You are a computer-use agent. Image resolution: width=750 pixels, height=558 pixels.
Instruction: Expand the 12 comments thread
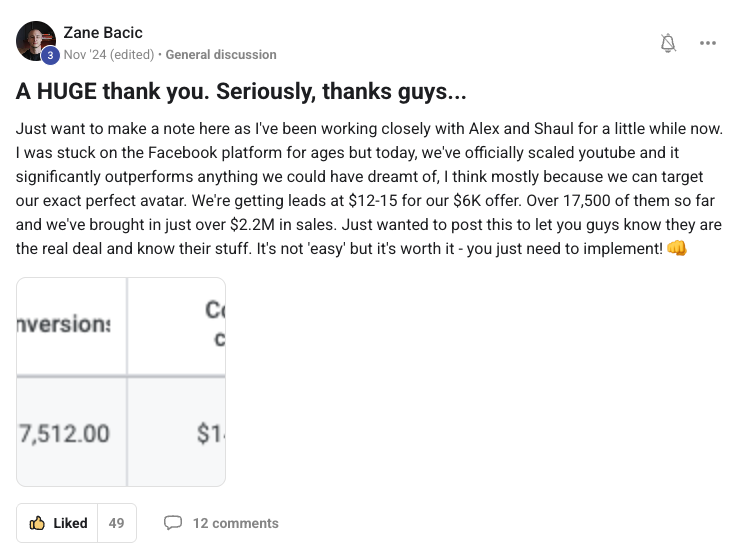click(235, 523)
